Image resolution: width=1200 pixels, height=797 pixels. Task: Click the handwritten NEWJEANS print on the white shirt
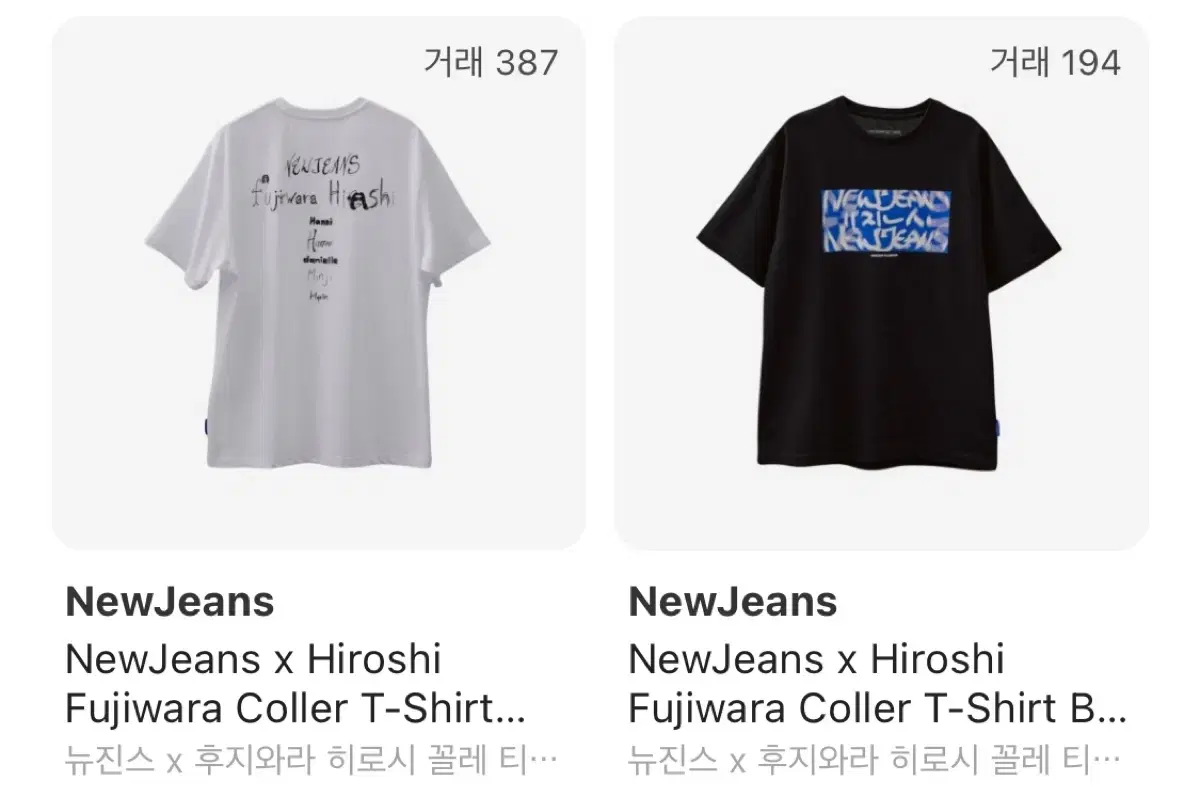(323, 164)
